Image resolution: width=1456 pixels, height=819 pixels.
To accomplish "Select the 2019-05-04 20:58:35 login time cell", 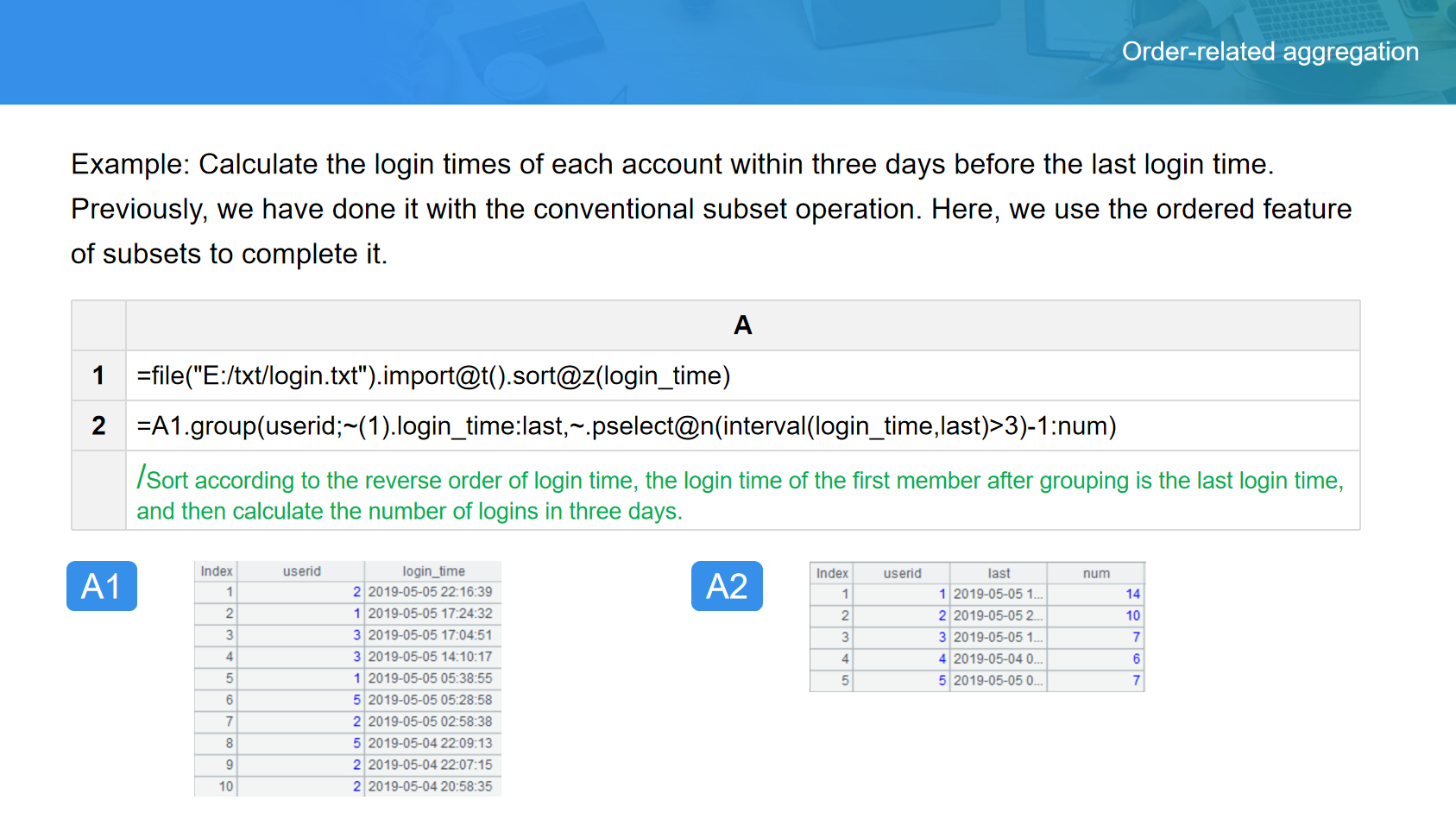I will tap(431, 786).
